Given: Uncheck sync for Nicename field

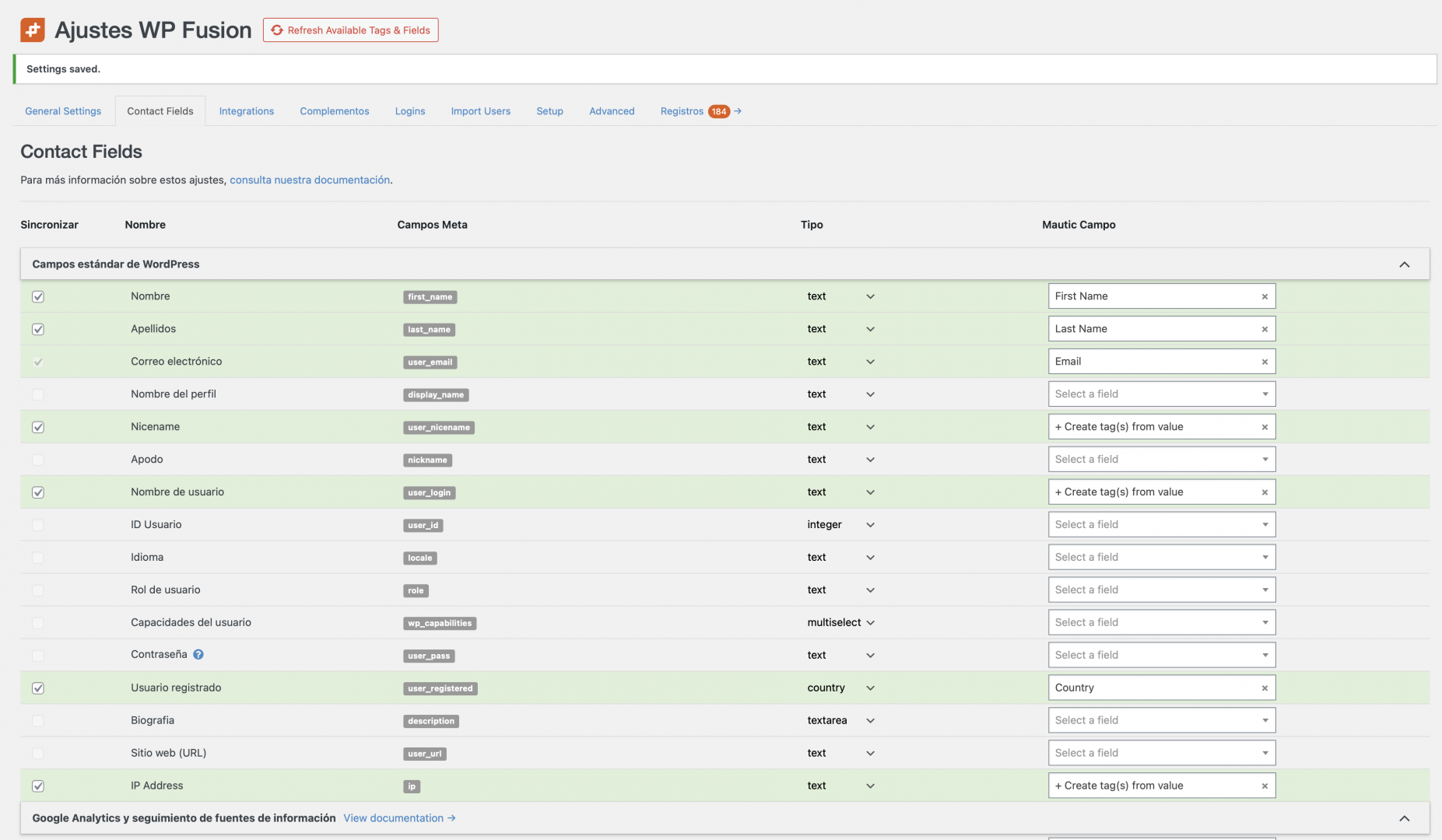Looking at the screenshot, I should [38, 427].
